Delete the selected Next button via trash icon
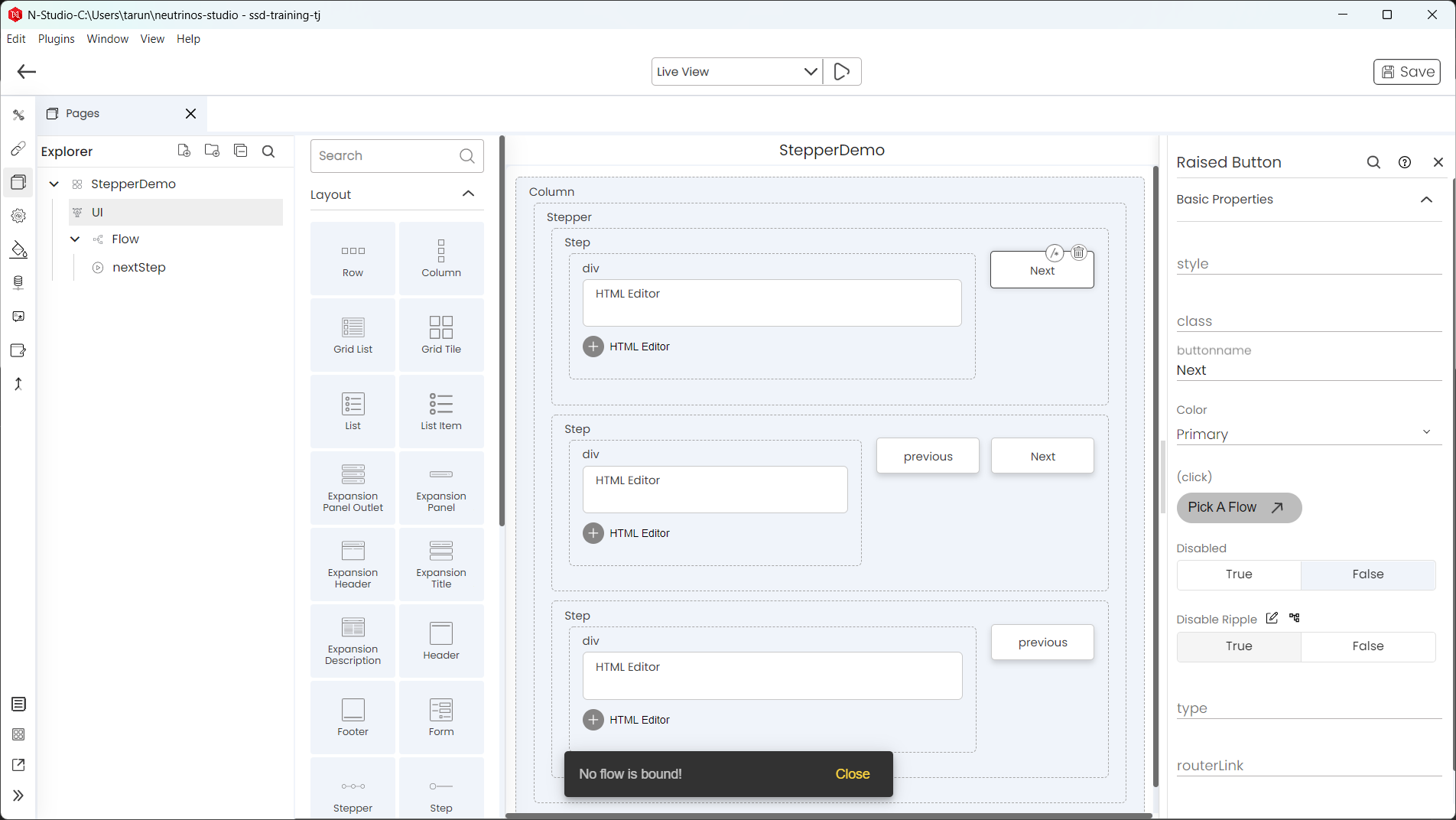 (x=1078, y=252)
